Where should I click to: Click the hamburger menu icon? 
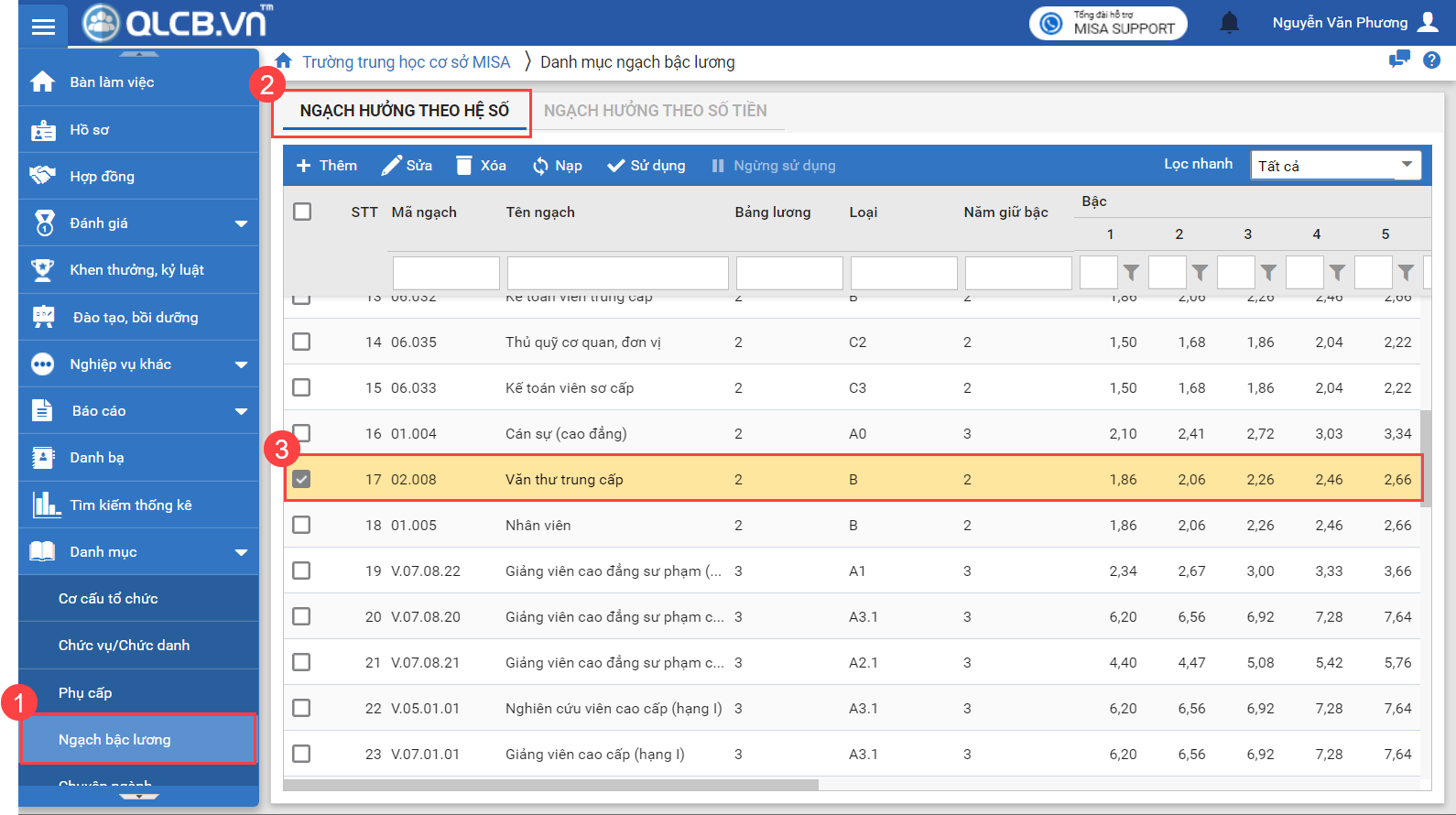(43, 27)
